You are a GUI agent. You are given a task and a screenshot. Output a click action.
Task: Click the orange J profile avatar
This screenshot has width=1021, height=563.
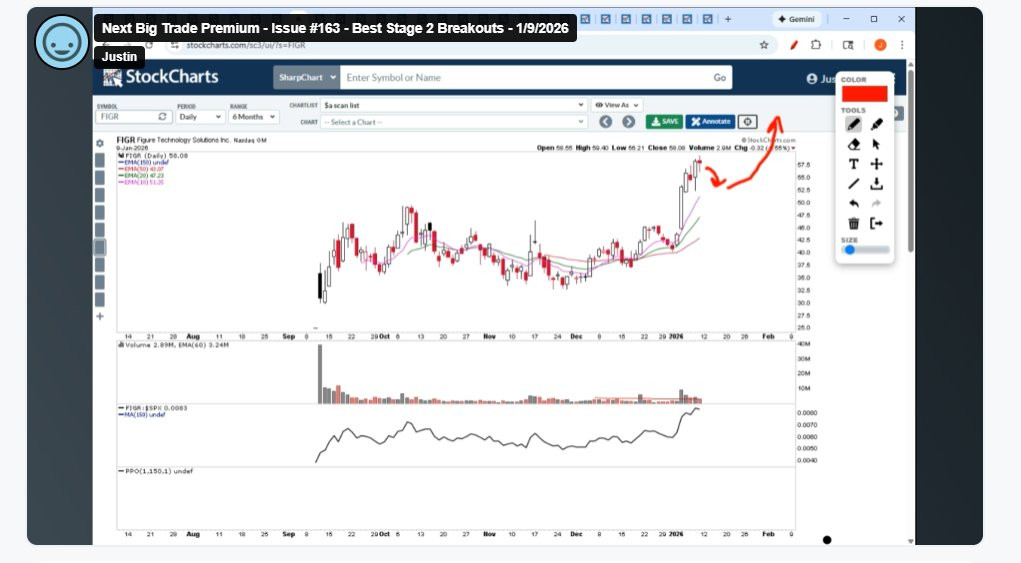point(880,45)
